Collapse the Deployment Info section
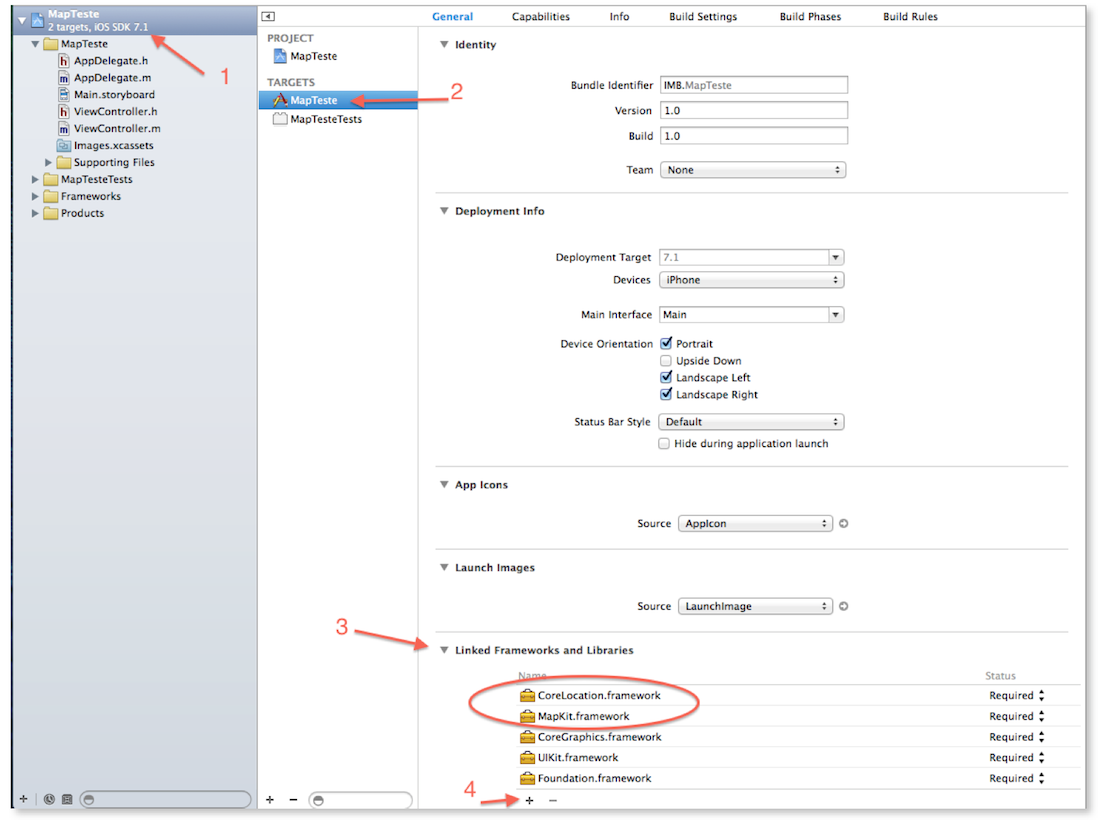The width and height of the screenshot is (1100, 827). click(x=444, y=210)
